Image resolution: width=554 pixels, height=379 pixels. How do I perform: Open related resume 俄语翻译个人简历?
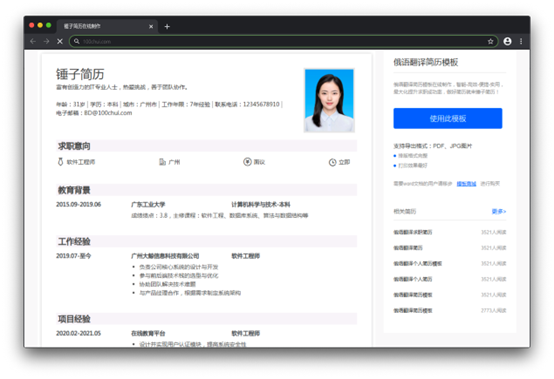[x=413, y=279]
